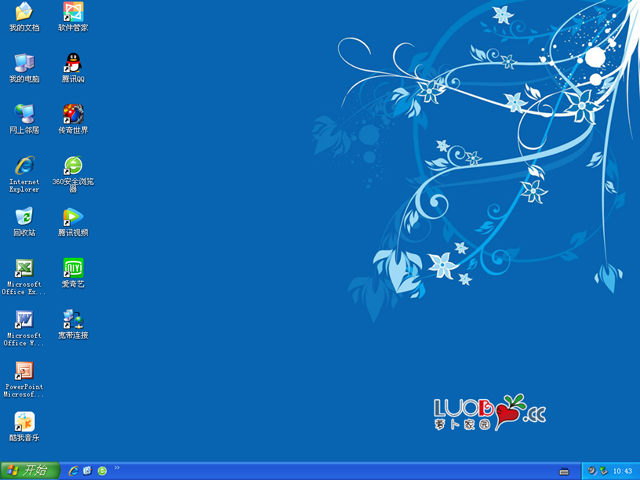
Task: Expand the quick launch chevron
Action: pyautogui.click(x=117, y=468)
